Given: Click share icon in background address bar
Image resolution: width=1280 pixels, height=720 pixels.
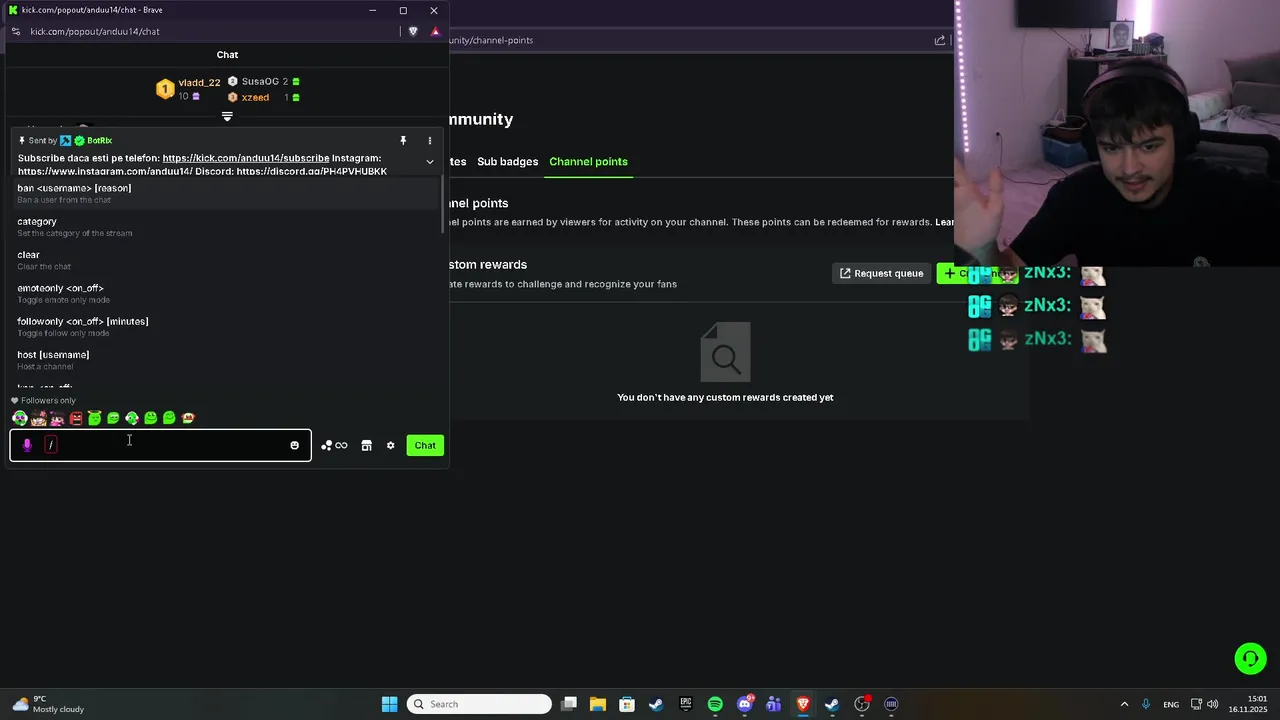Looking at the screenshot, I should tap(940, 40).
